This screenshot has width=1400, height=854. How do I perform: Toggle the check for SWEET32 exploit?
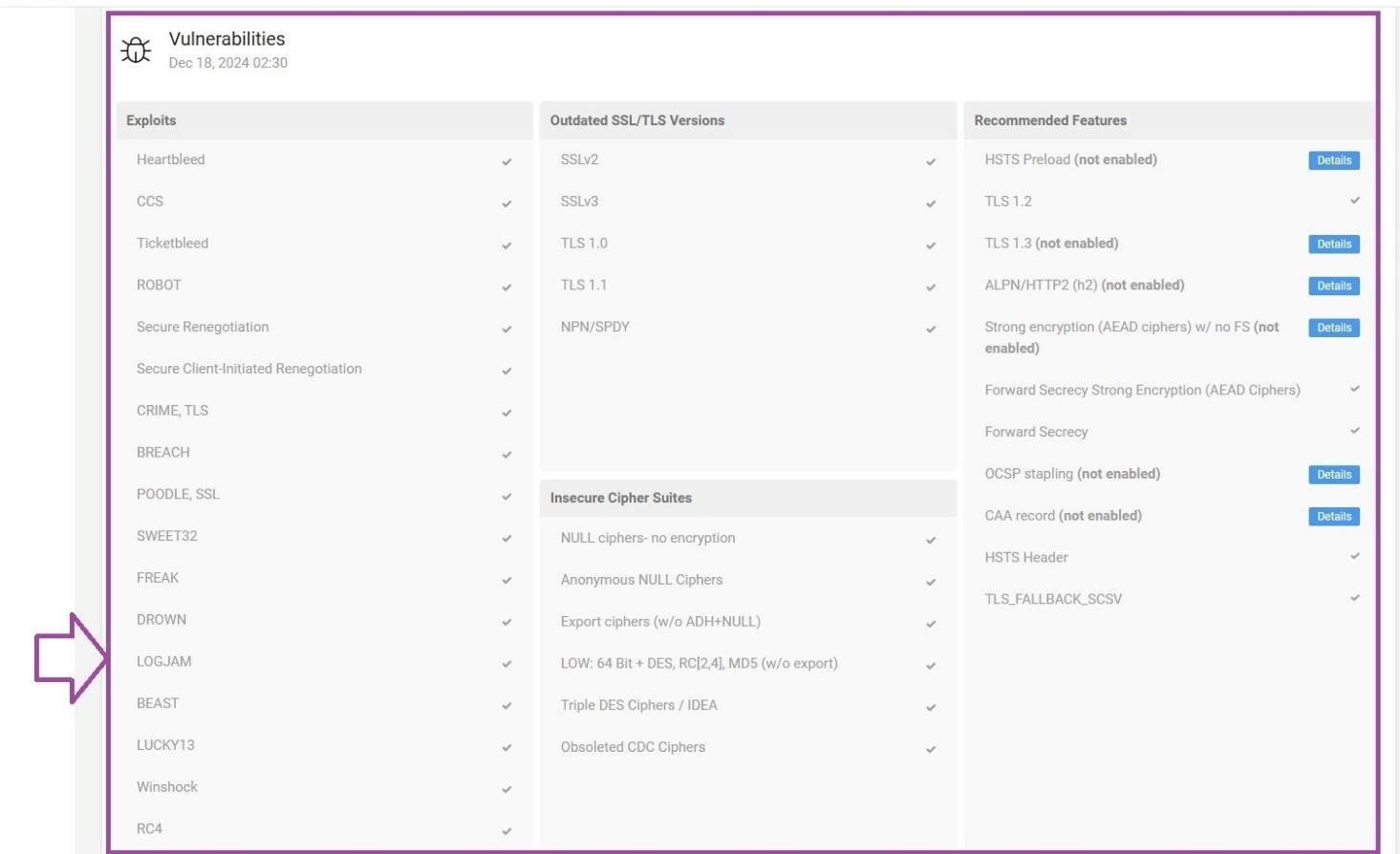pyautogui.click(x=505, y=538)
